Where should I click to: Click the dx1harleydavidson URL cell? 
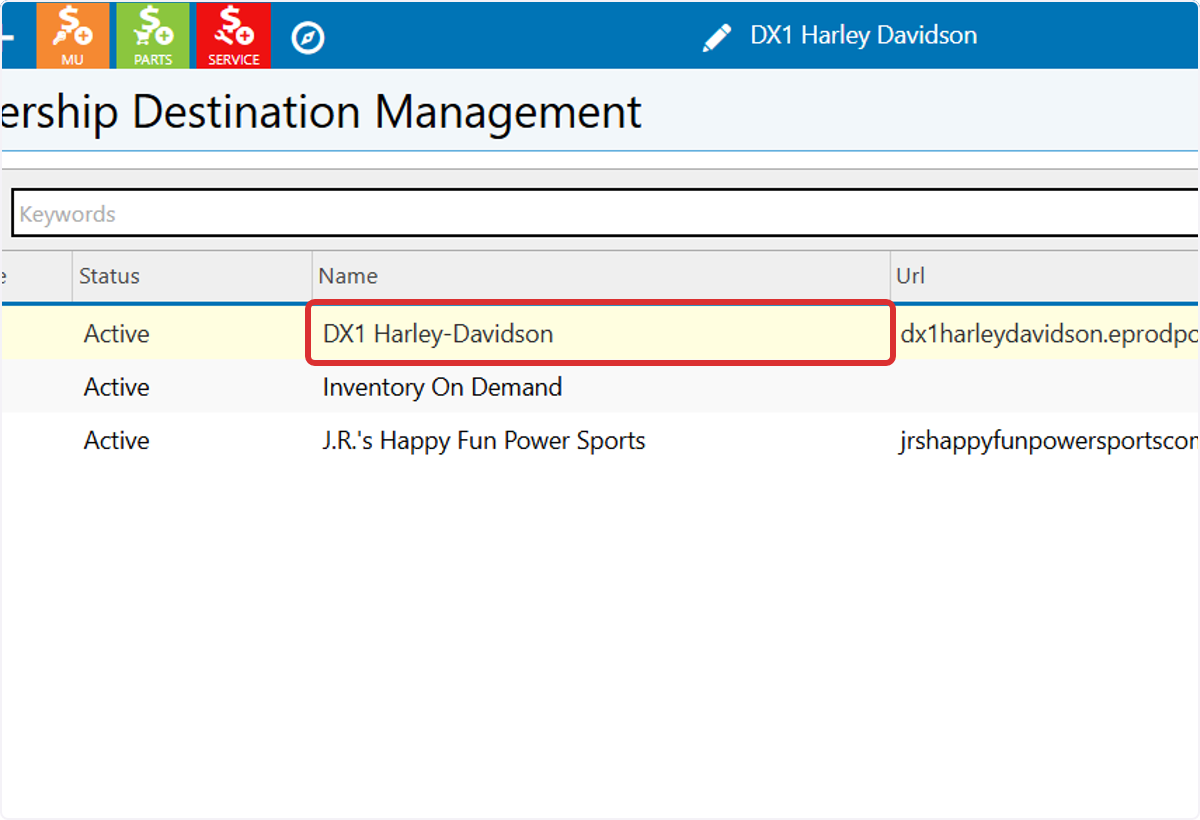[x=1049, y=334]
